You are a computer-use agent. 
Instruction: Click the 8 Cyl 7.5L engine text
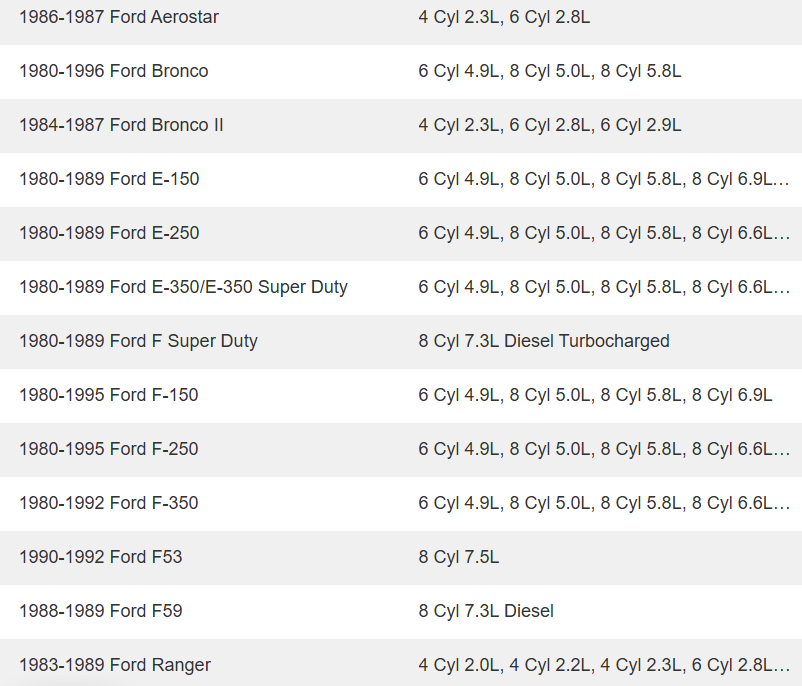point(458,557)
